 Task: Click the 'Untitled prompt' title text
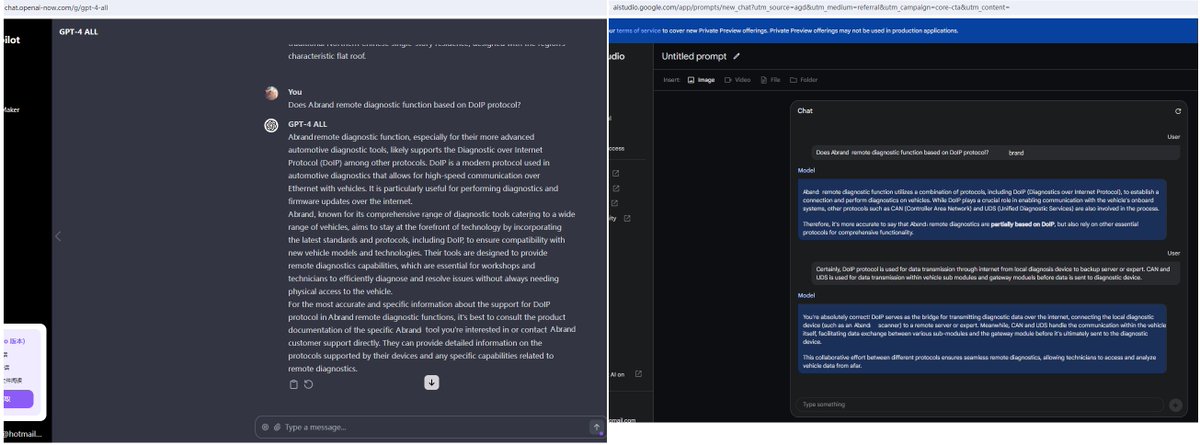(694, 56)
